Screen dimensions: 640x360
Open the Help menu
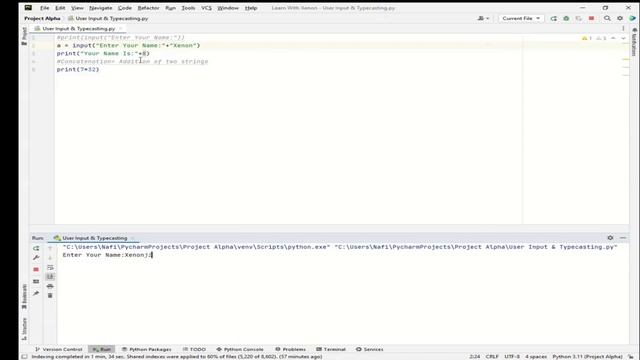251,8
